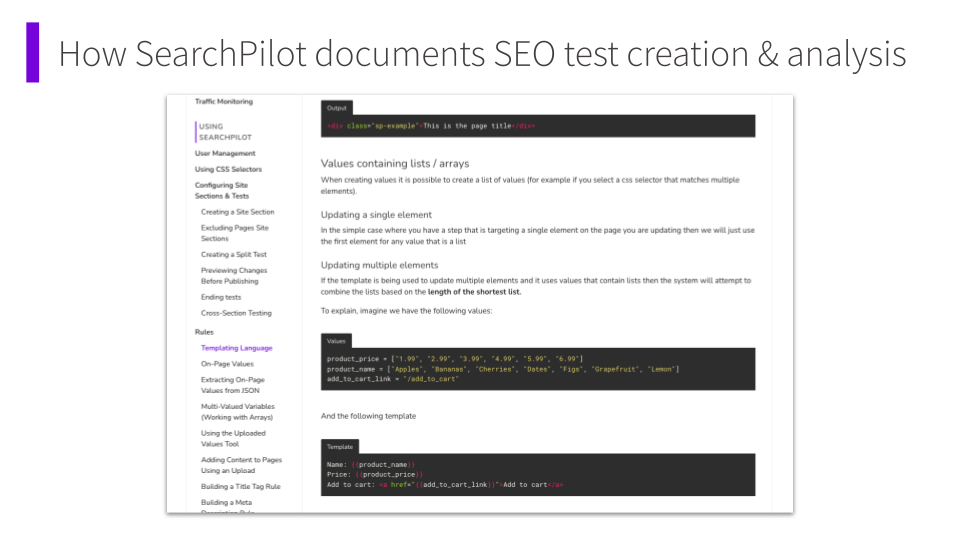Click the bold 'length of the shortest list' text
The width and height of the screenshot is (960, 540).
(x=474, y=292)
